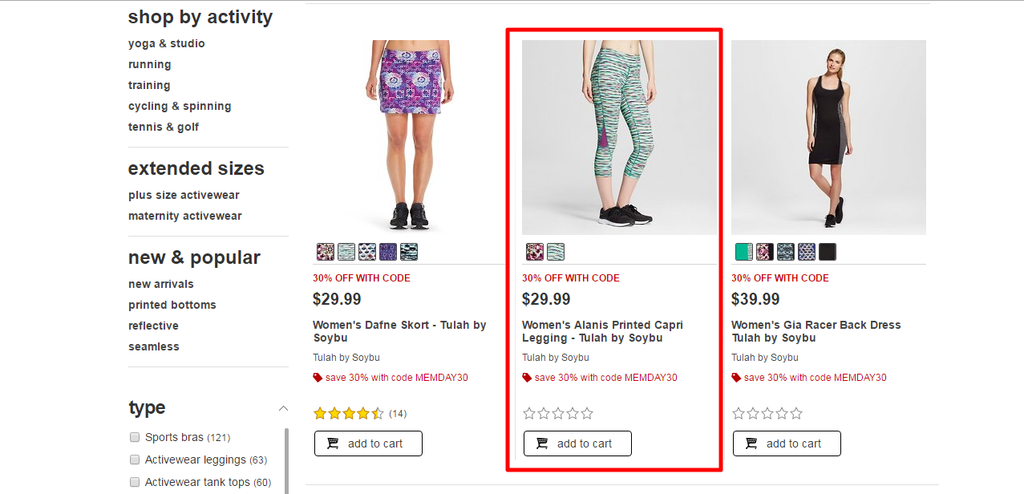
Task: Click empty stars under Gia Racer Dress
Action: 767,414
